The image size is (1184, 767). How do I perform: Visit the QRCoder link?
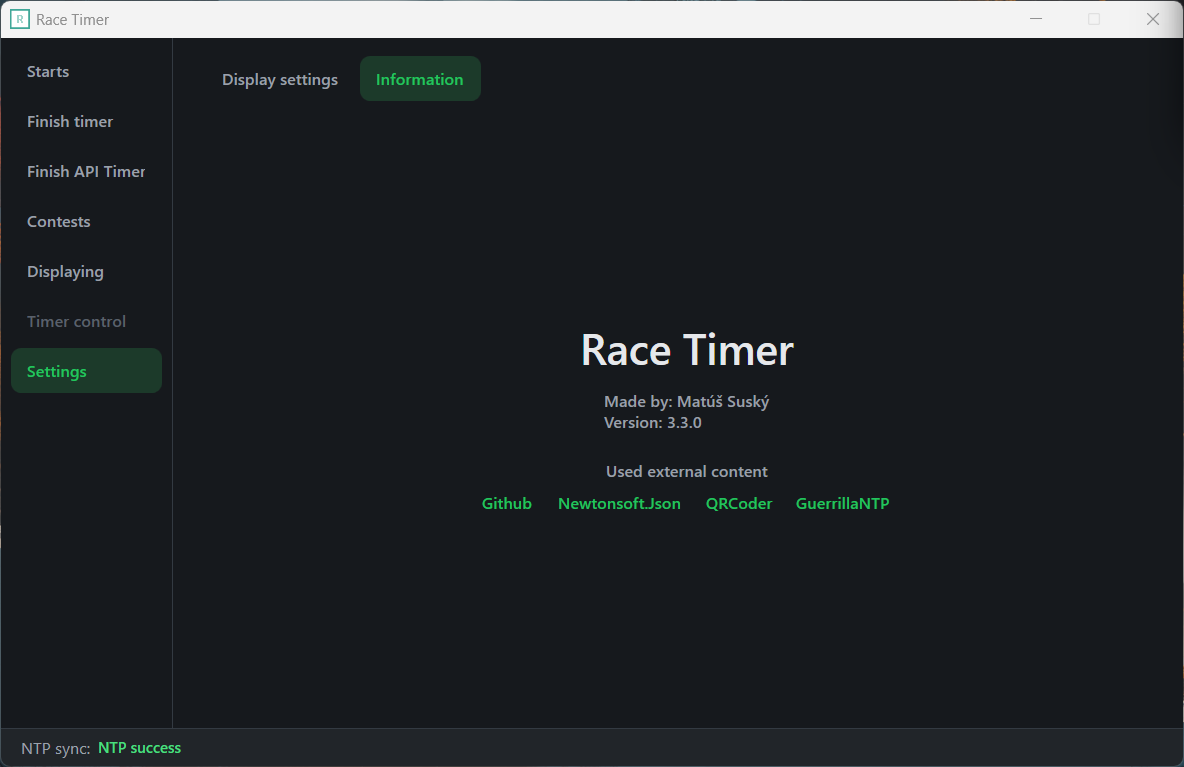(738, 504)
